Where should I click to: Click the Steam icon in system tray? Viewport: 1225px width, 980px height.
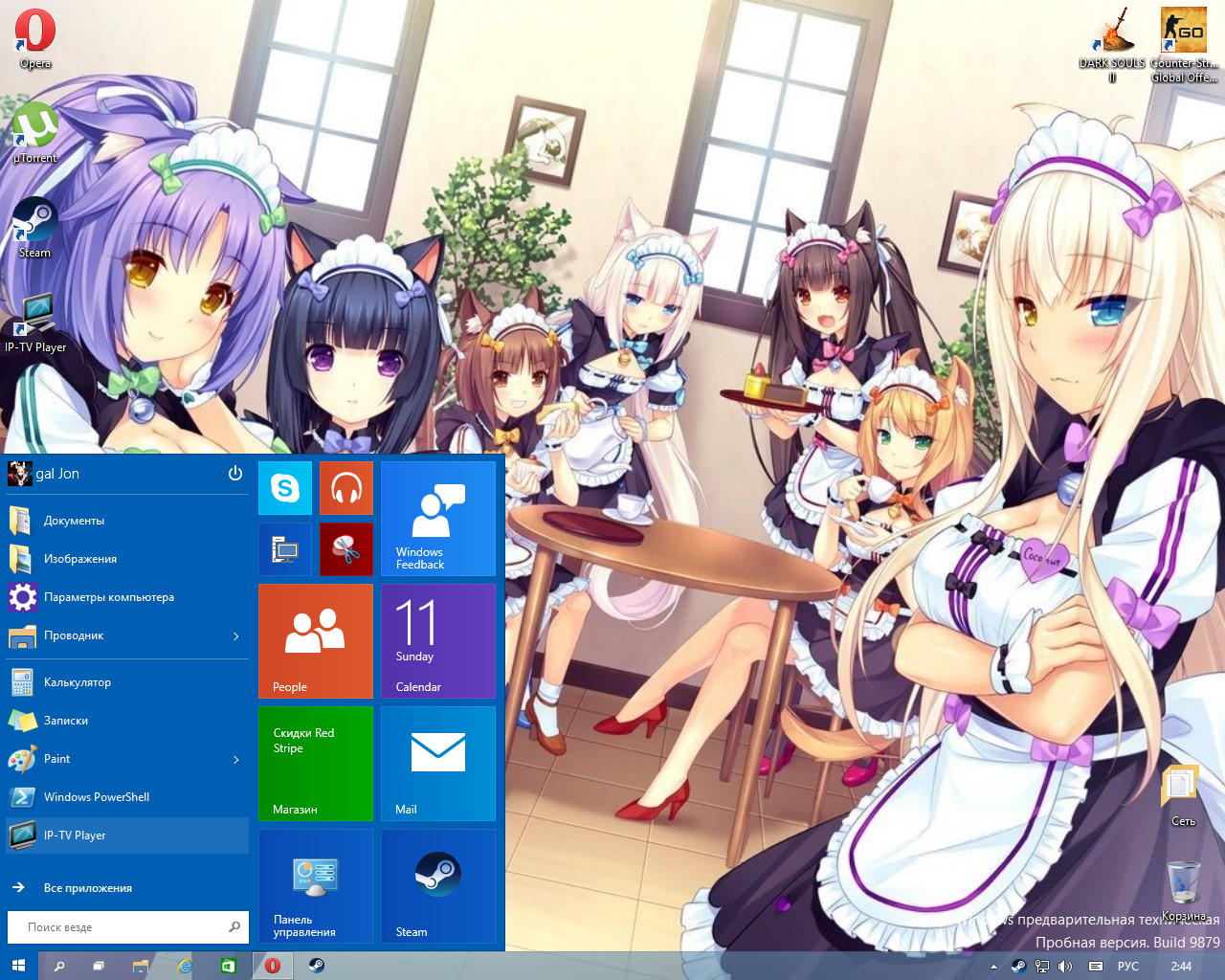(x=1018, y=967)
